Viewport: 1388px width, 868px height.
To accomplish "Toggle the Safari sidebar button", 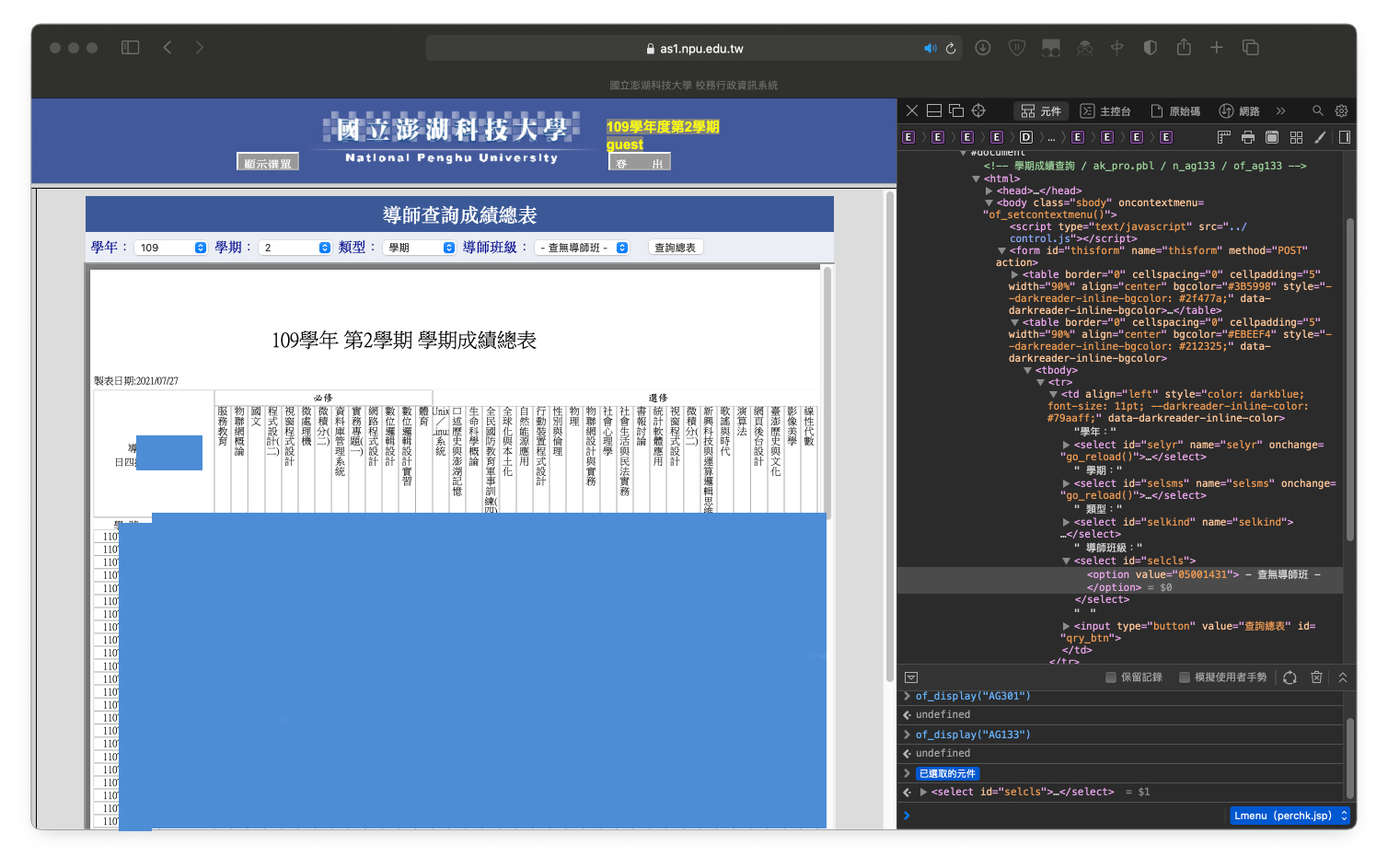I will [130, 48].
